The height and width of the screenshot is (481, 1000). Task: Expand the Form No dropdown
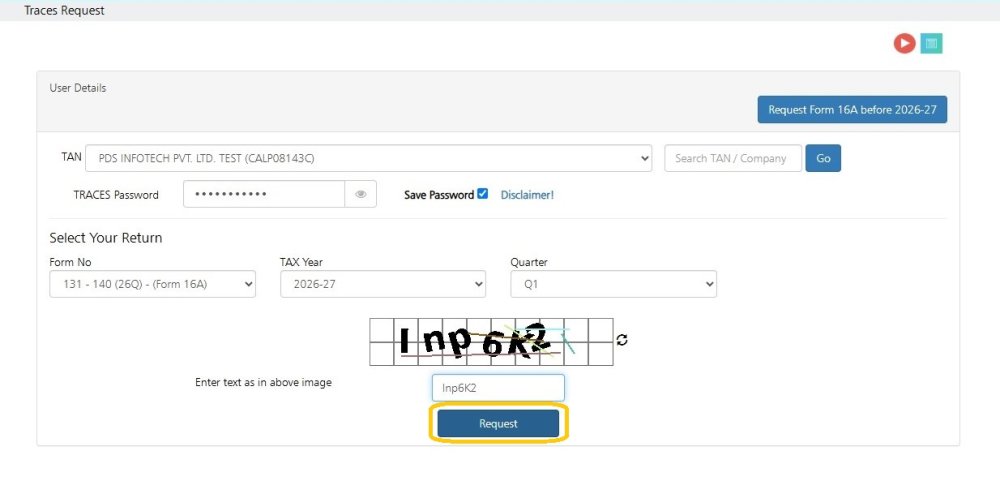tap(152, 284)
